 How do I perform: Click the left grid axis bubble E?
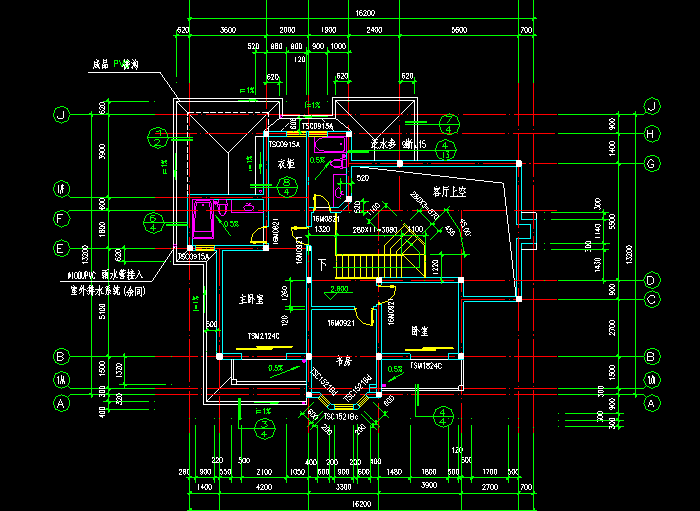coord(61,248)
